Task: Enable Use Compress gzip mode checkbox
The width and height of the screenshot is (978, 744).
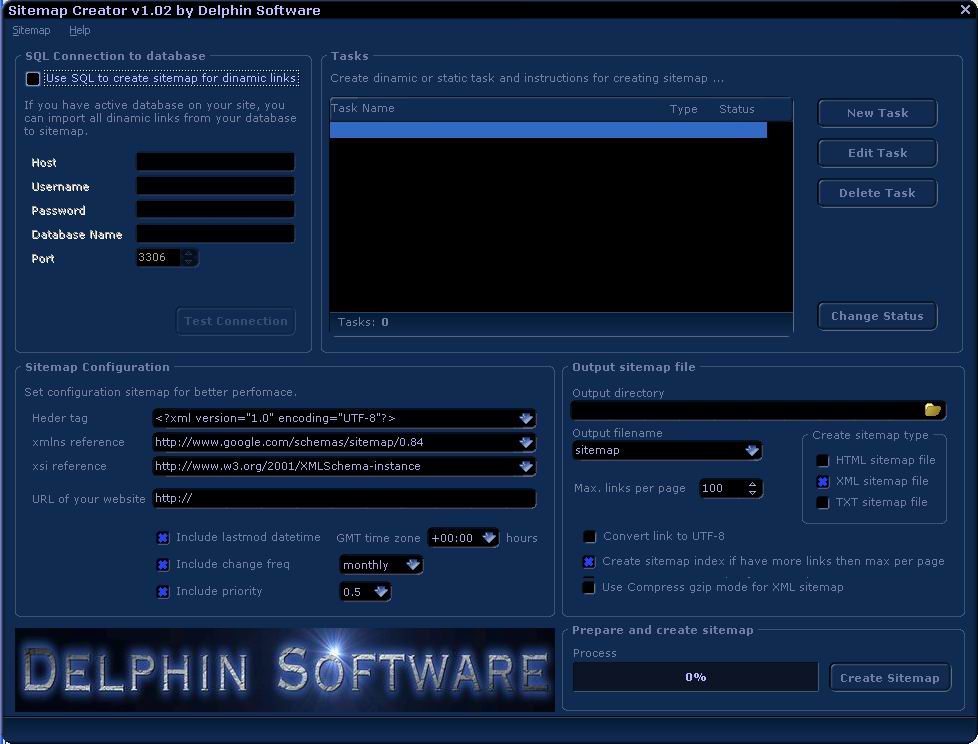Action: click(589, 587)
